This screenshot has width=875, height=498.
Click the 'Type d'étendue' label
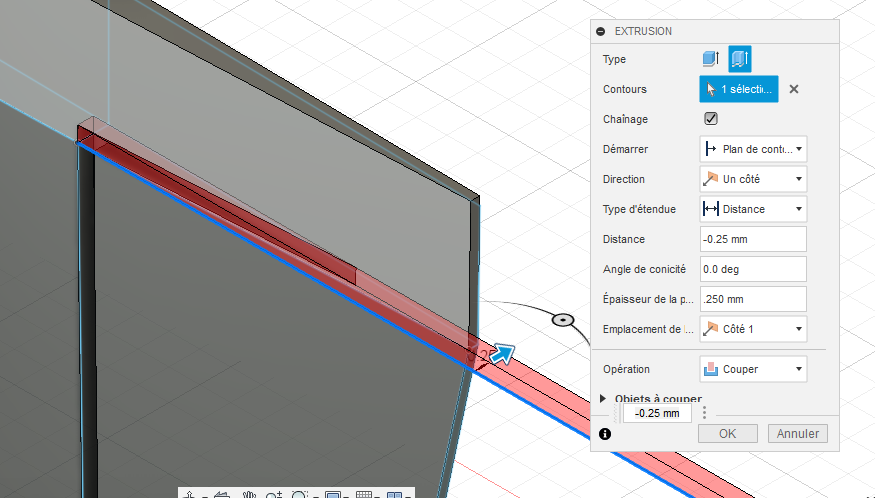click(639, 209)
